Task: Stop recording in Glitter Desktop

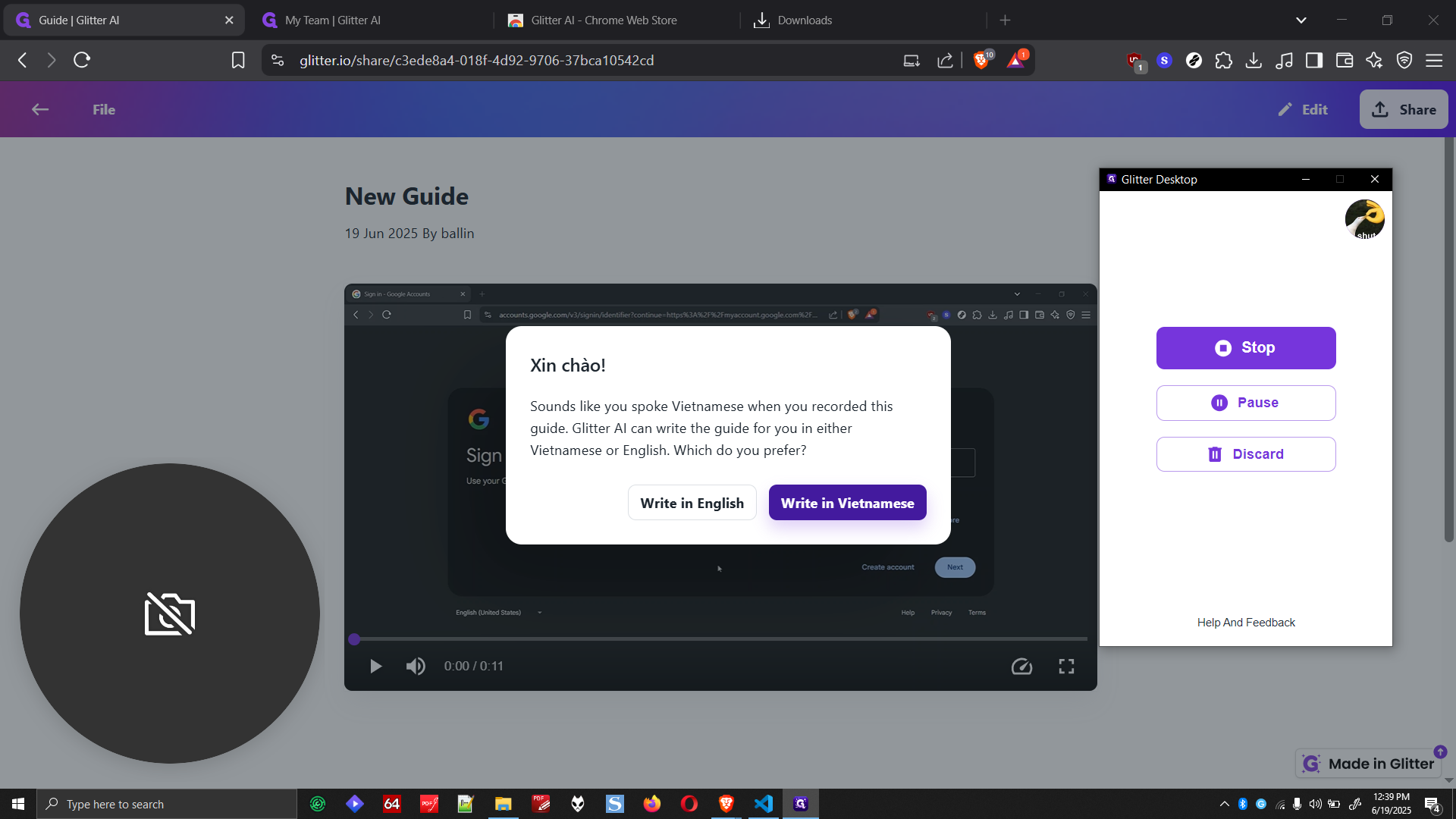Action: point(1246,348)
